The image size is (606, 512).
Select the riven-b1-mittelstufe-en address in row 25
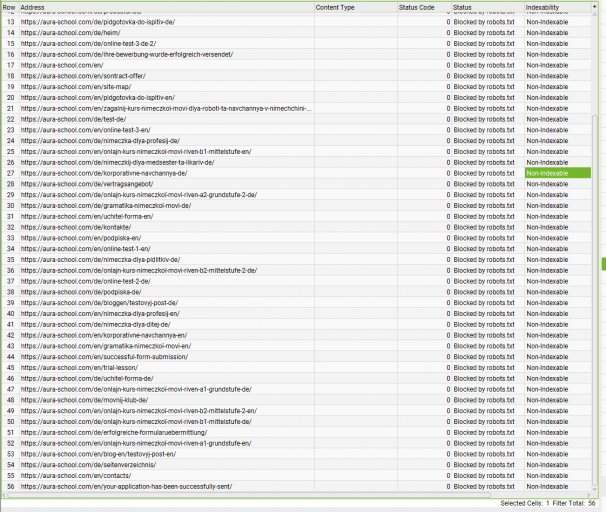click(136, 152)
